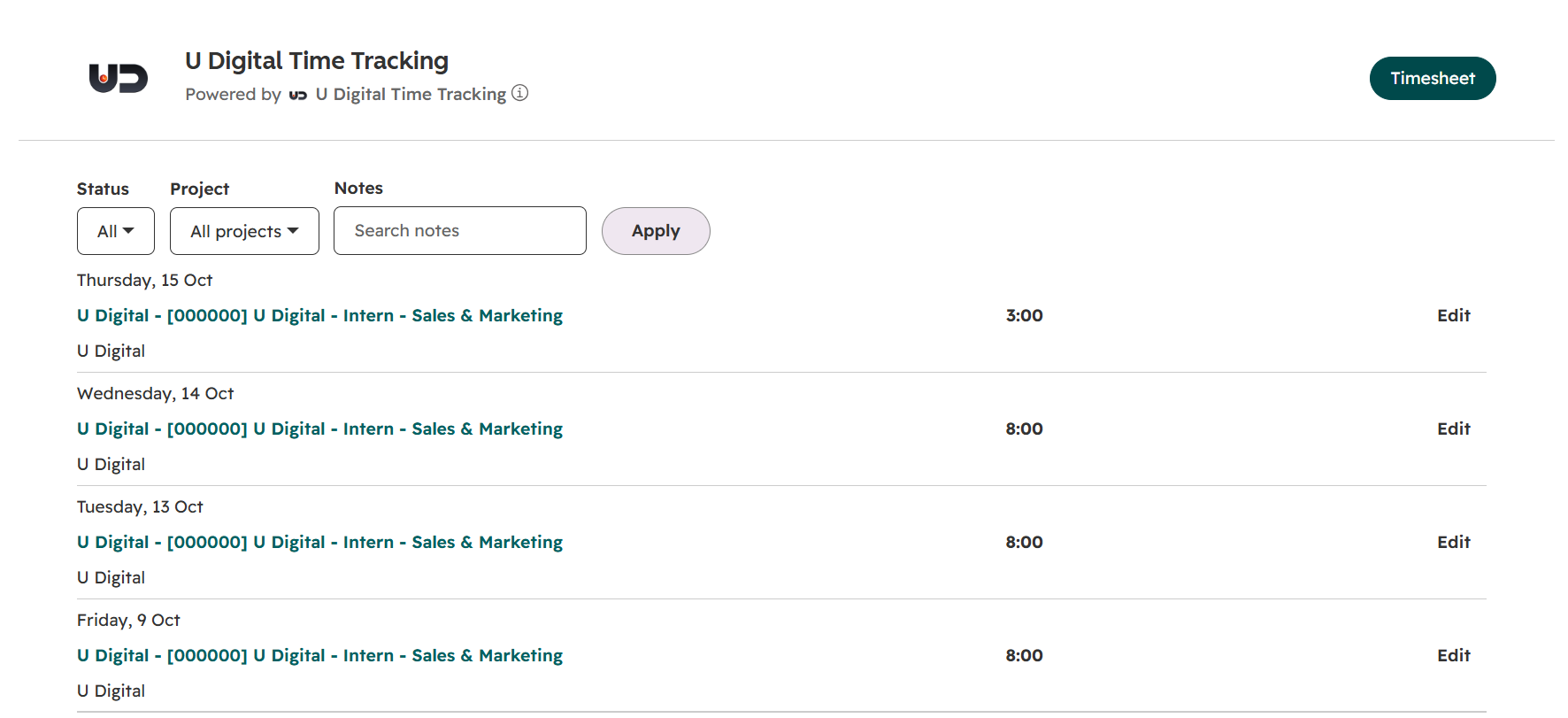
Task: Focus the Search notes field
Action: 460,231
